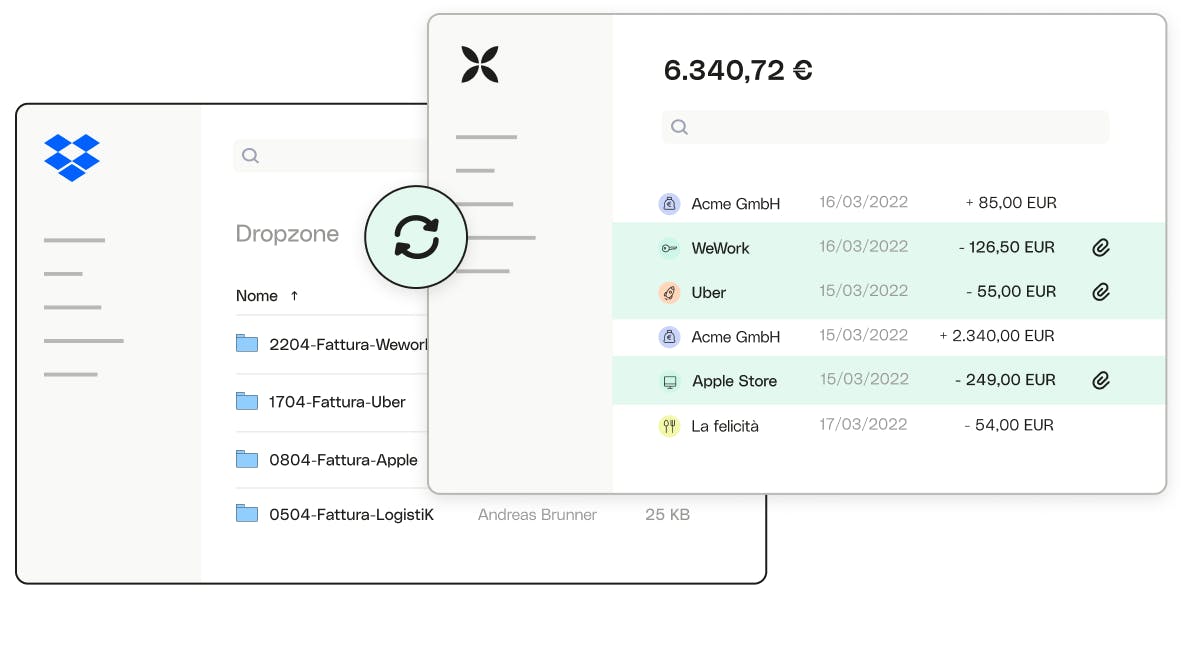
Task: Click the magnifier icon in Dropbox search
Action: [251, 155]
